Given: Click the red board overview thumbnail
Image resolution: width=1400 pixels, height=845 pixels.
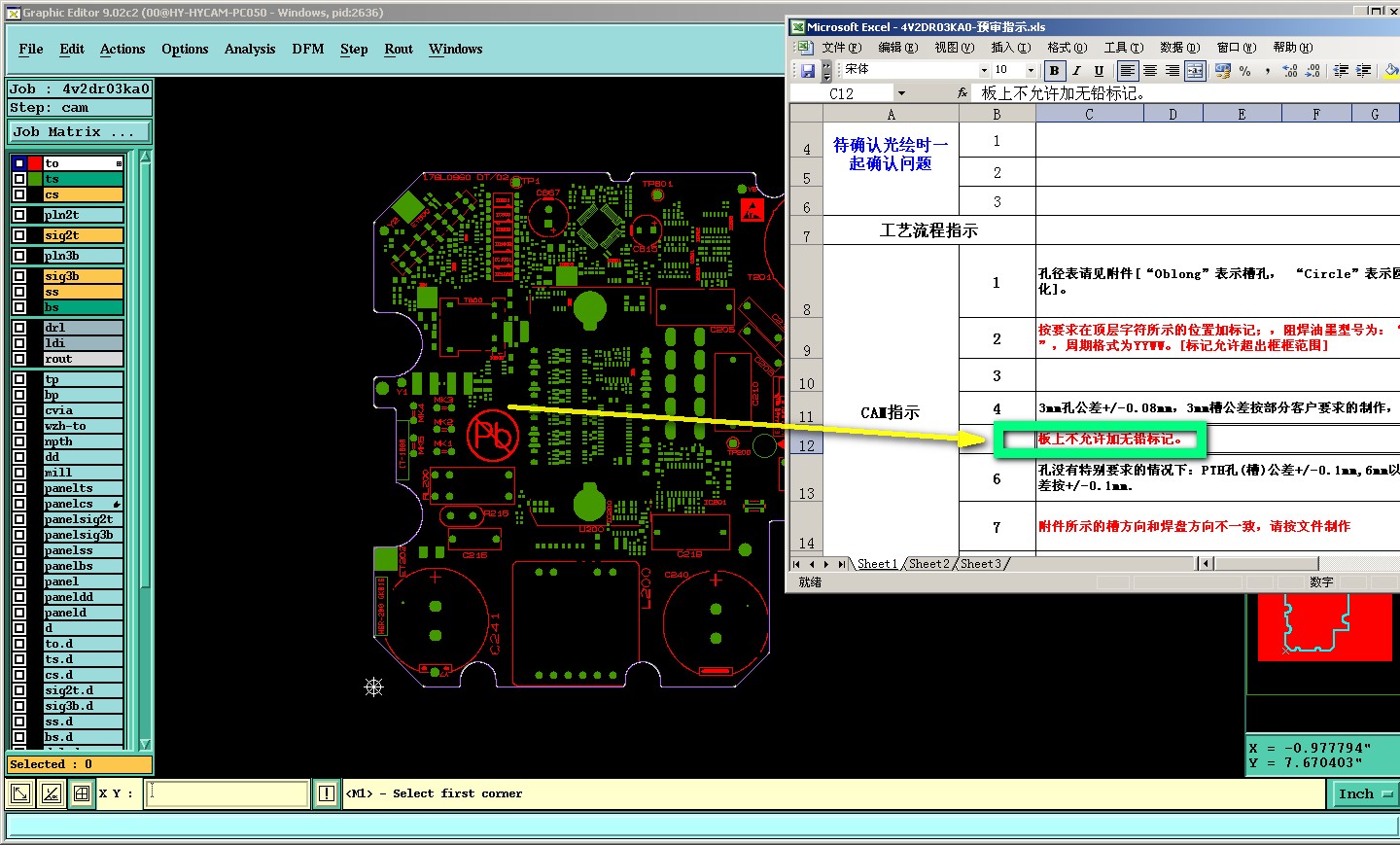Looking at the screenshot, I should coord(1324,626).
